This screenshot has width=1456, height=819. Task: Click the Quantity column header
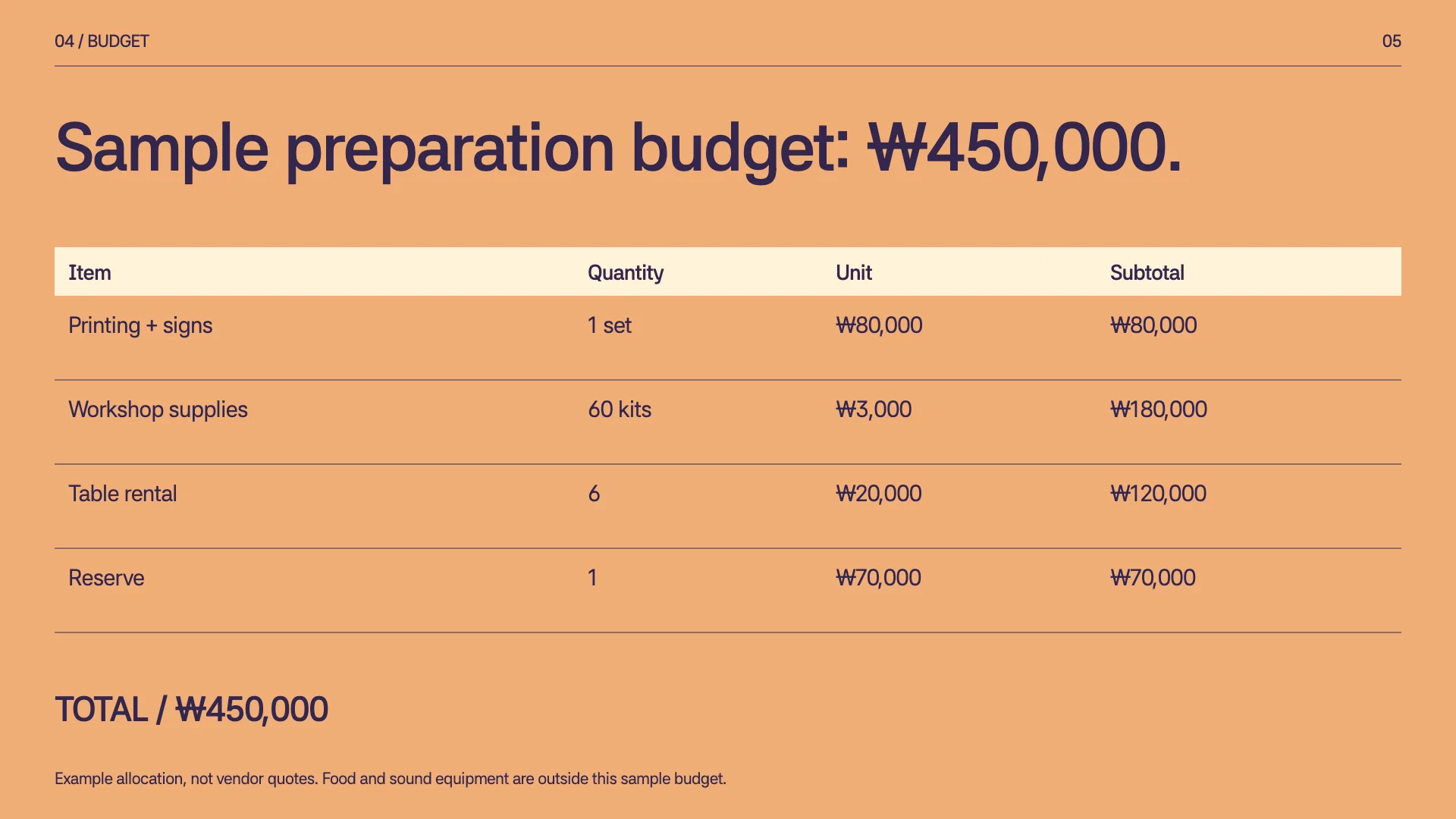click(626, 273)
